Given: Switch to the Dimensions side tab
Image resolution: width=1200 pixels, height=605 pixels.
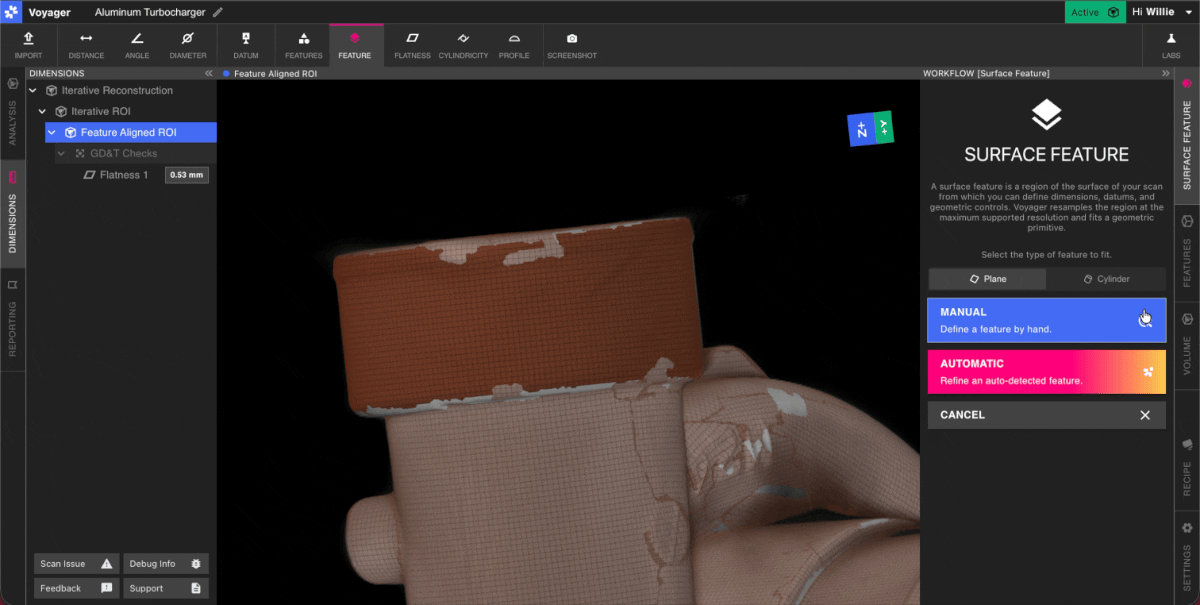Looking at the screenshot, I should point(12,213).
